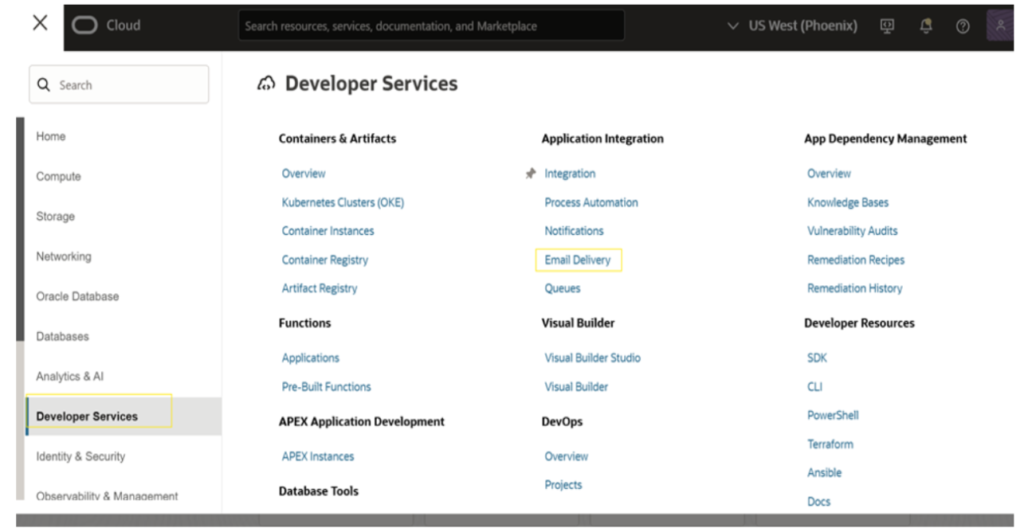Click the Database Tools heading
This screenshot has width=1024, height=532.
[318, 492]
